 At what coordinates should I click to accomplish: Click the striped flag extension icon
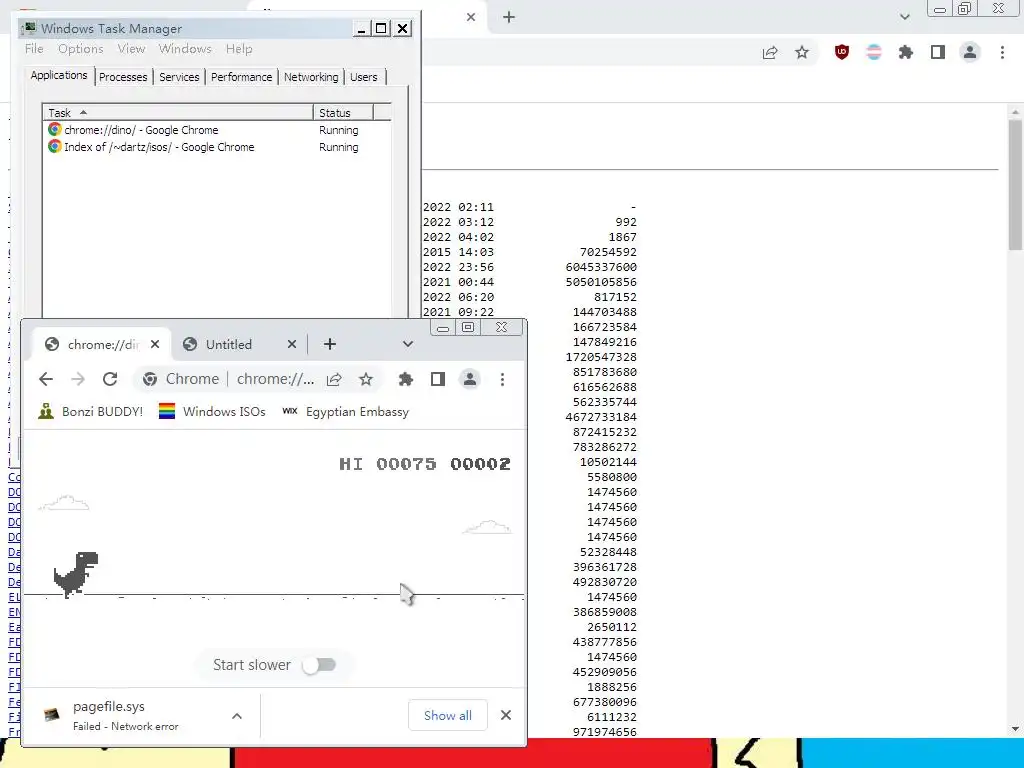(x=874, y=52)
